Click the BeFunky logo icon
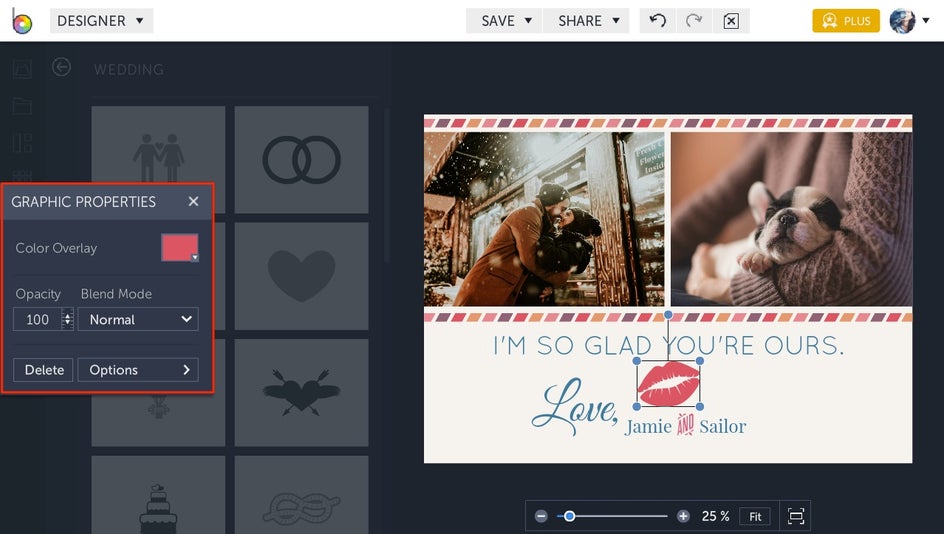 pyautogui.click(x=22, y=22)
